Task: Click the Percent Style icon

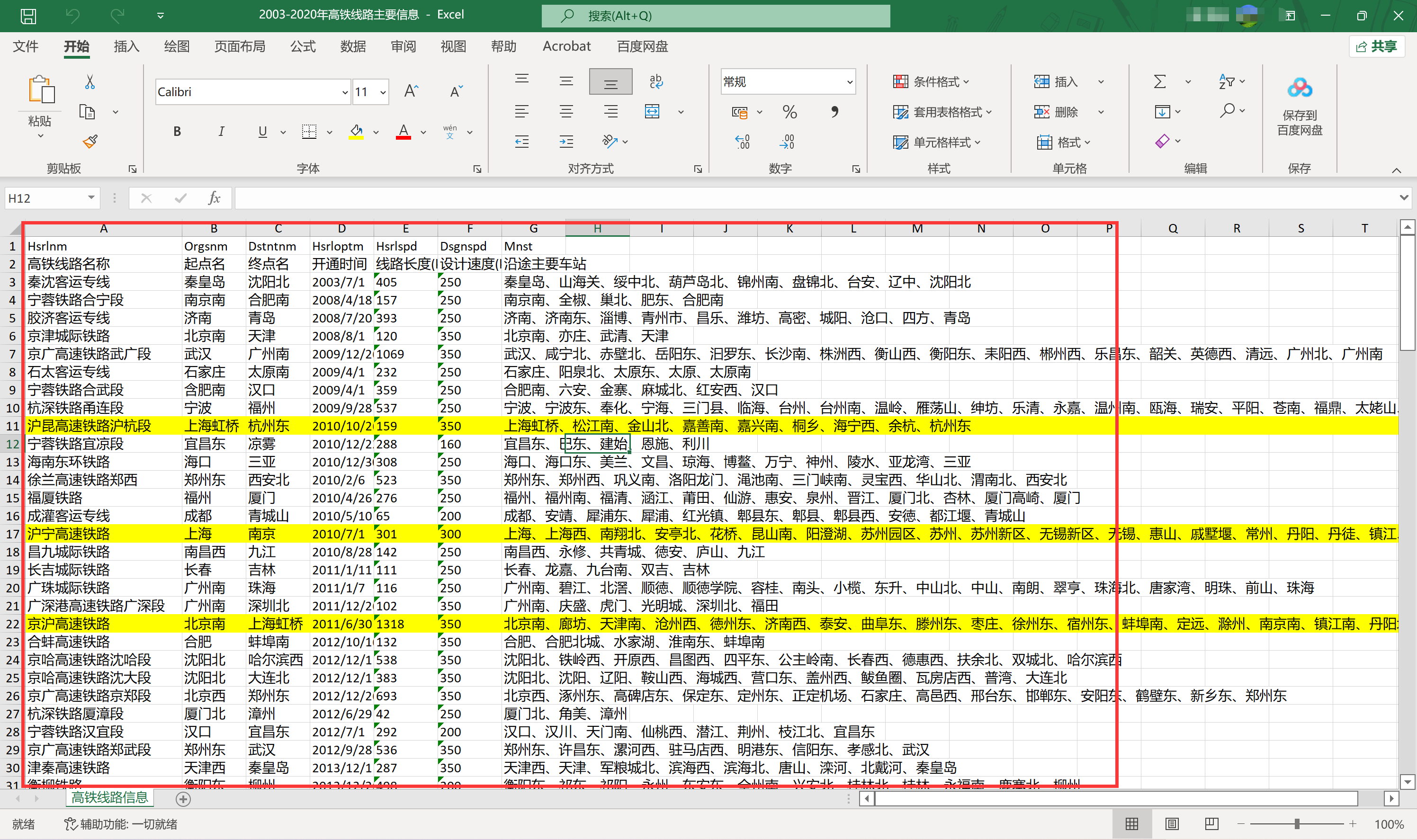Action: [x=789, y=111]
